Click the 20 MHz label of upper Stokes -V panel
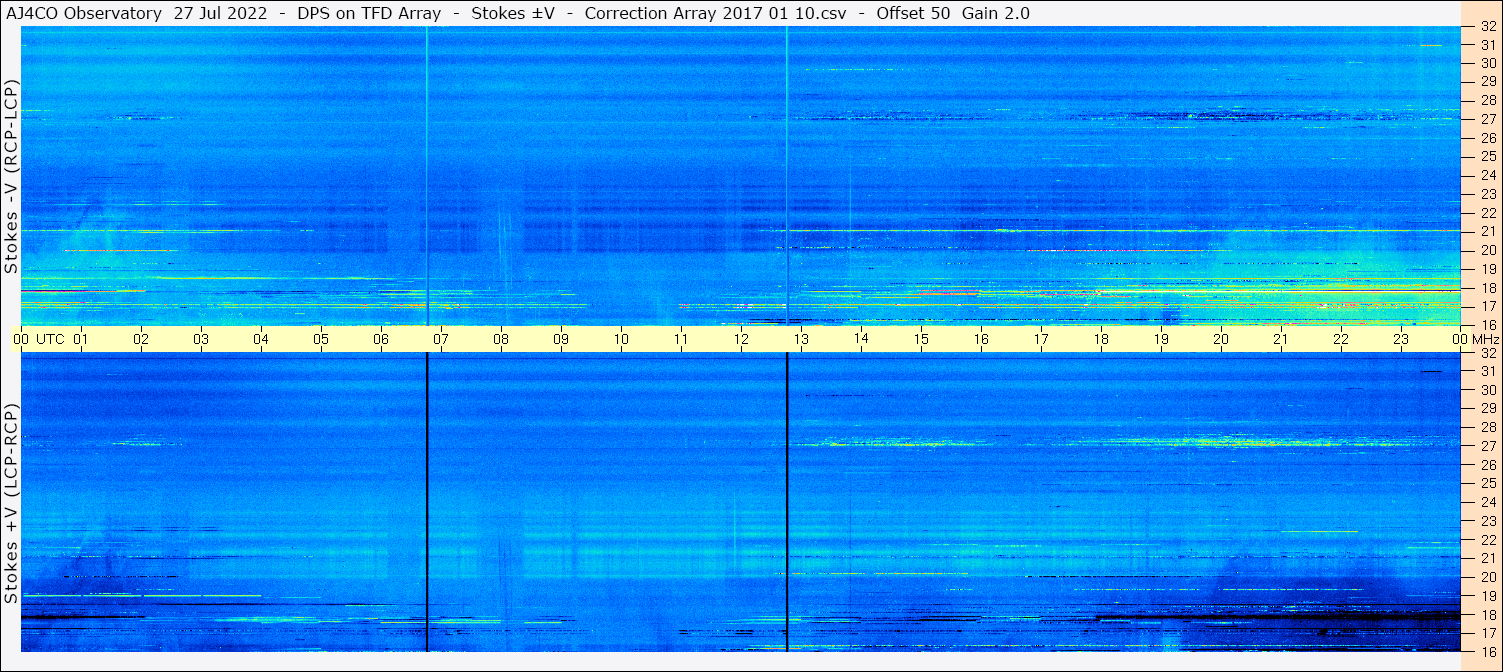The image size is (1503, 672). click(1487, 250)
